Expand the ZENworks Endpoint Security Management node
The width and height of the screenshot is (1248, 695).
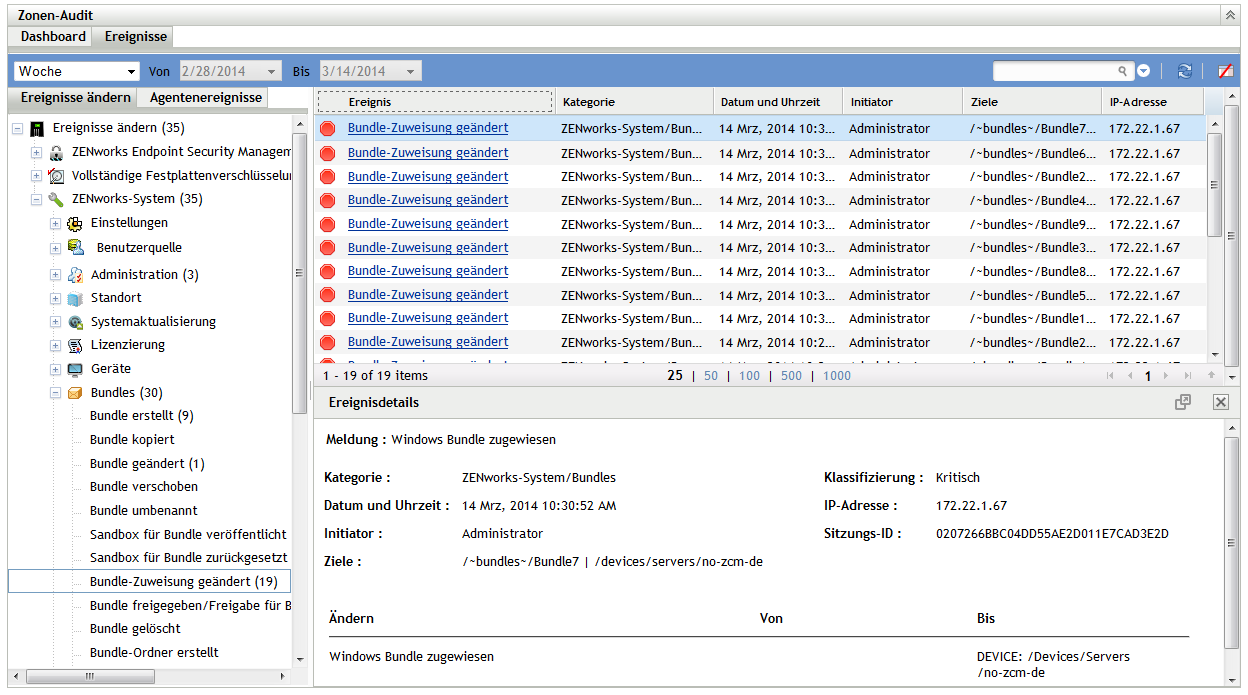click(37, 152)
